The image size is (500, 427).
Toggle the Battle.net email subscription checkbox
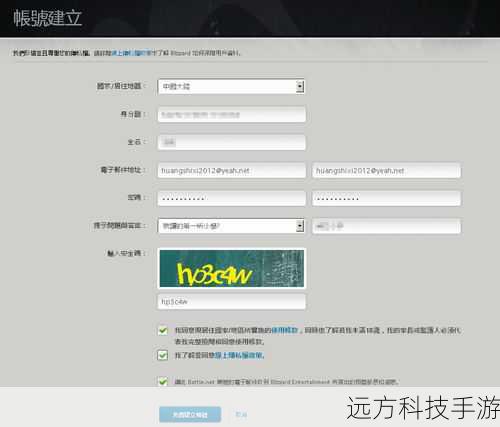[163, 381]
